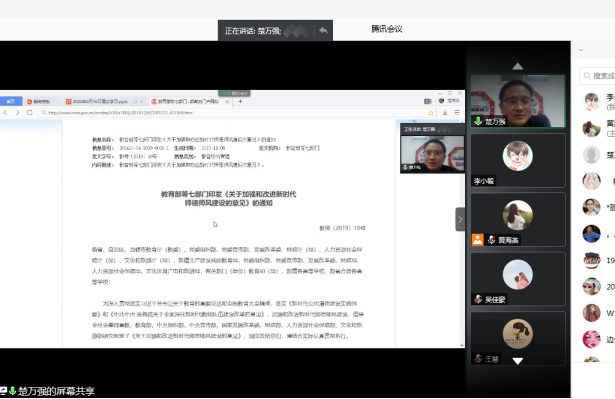Bookmark the page with the star icon

click(x=431, y=113)
